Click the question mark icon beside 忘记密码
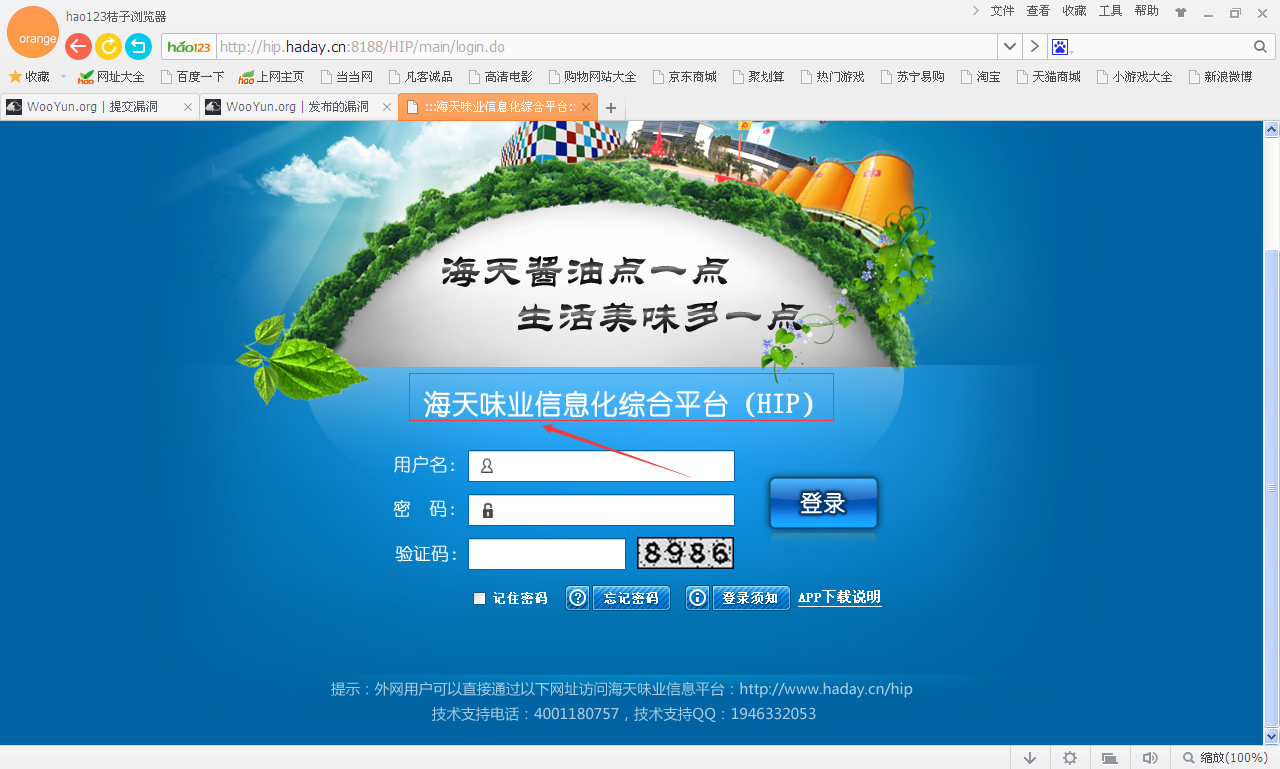This screenshot has height=769, width=1280. [x=577, y=598]
